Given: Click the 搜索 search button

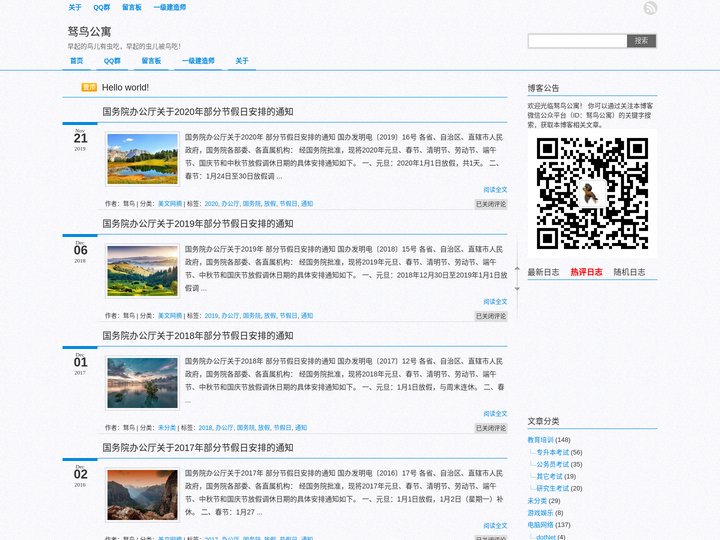Looking at the screenshot, I should tap(641, 41).
